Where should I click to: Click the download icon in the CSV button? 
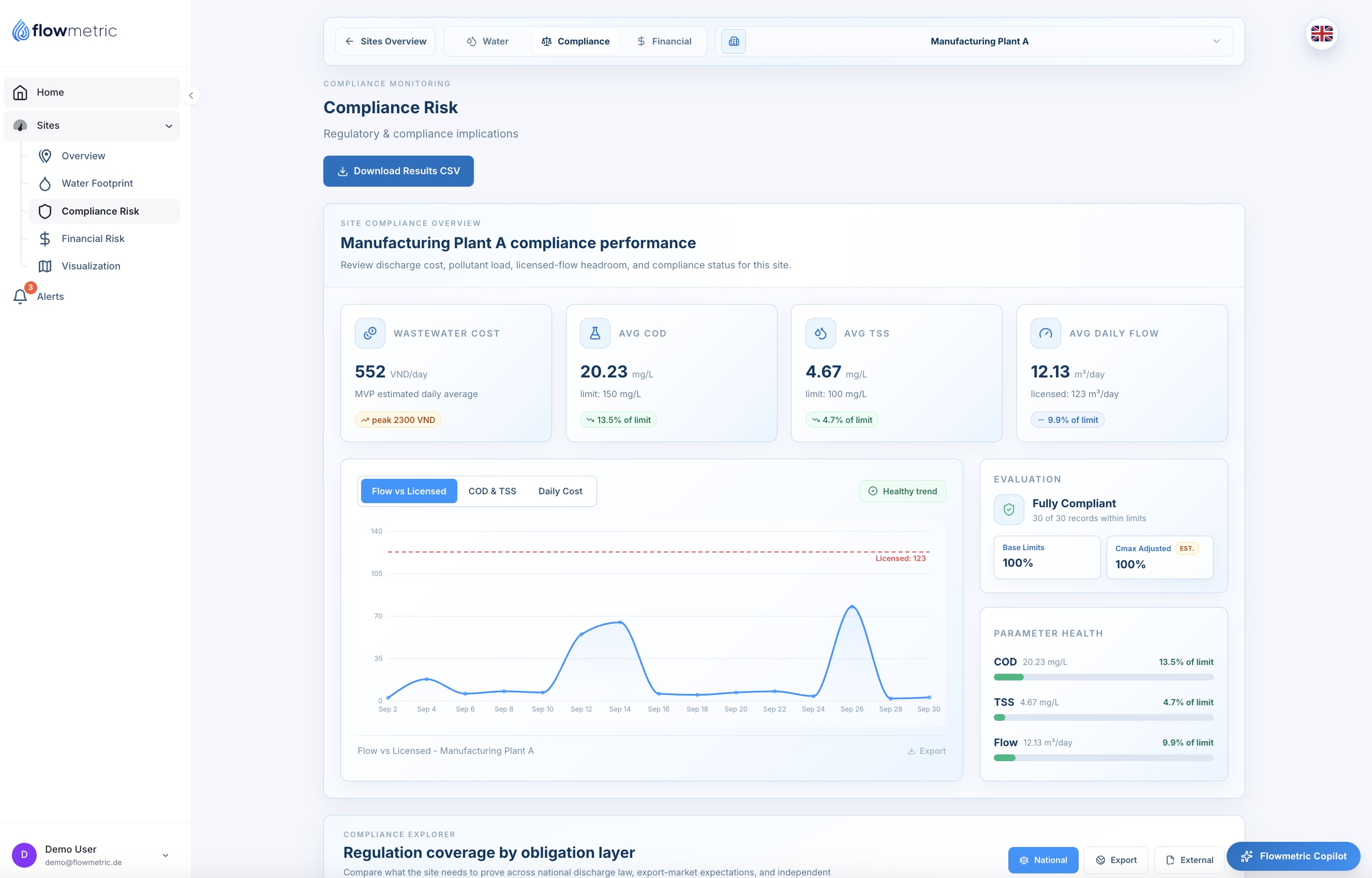coord(342,171)
